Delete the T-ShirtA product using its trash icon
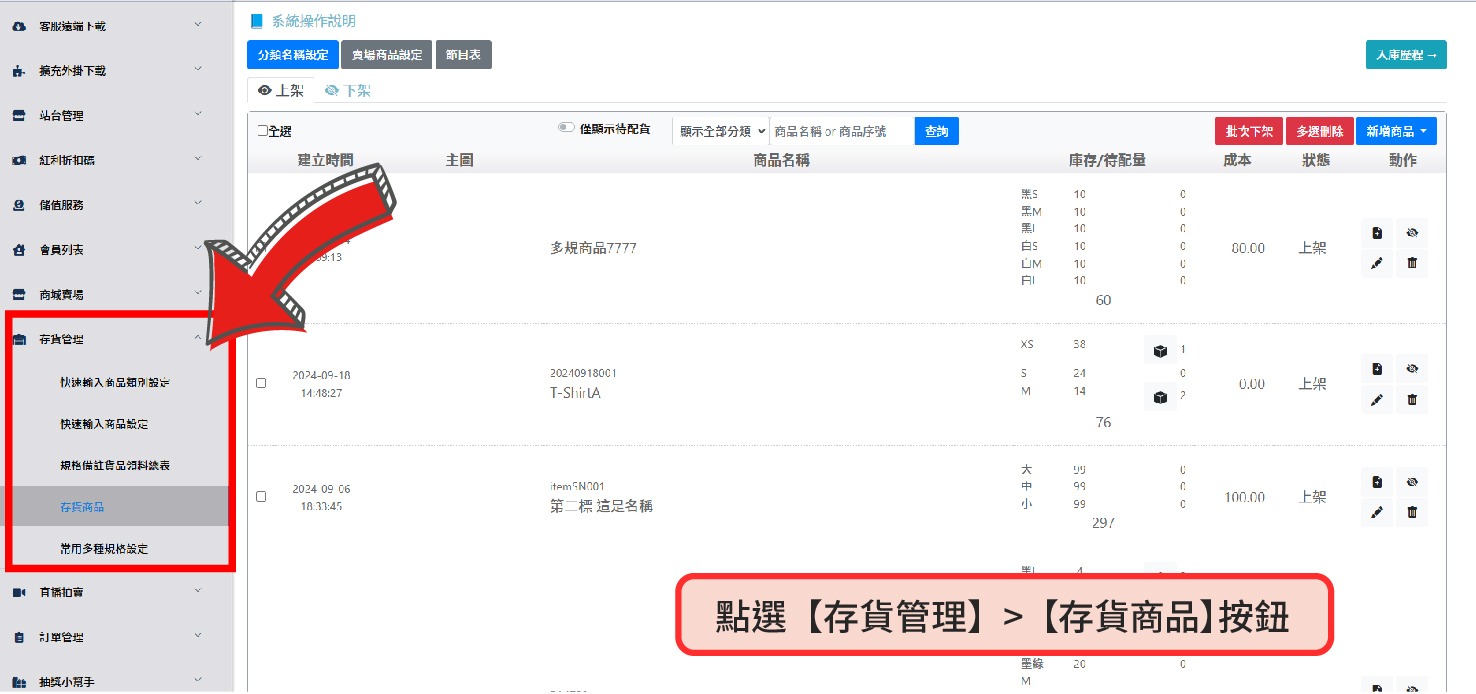The width and height of the screenshot is (1476, 694). pyautogui.click(x=1412, y=399)
